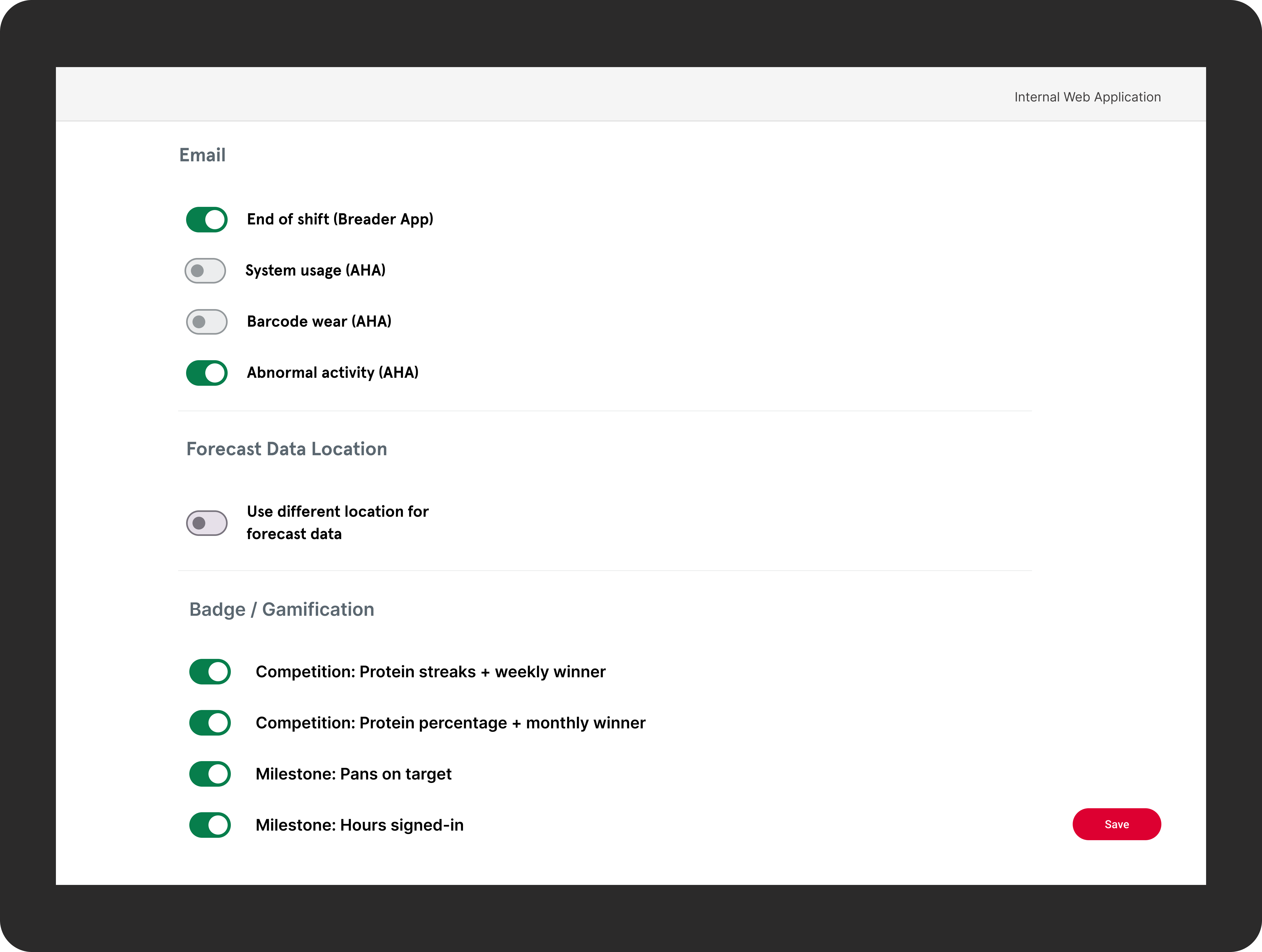Turn on Barcode wear (AHA) toggle
The width and height of the screenshot is (1262, 952).
[207, 322]
